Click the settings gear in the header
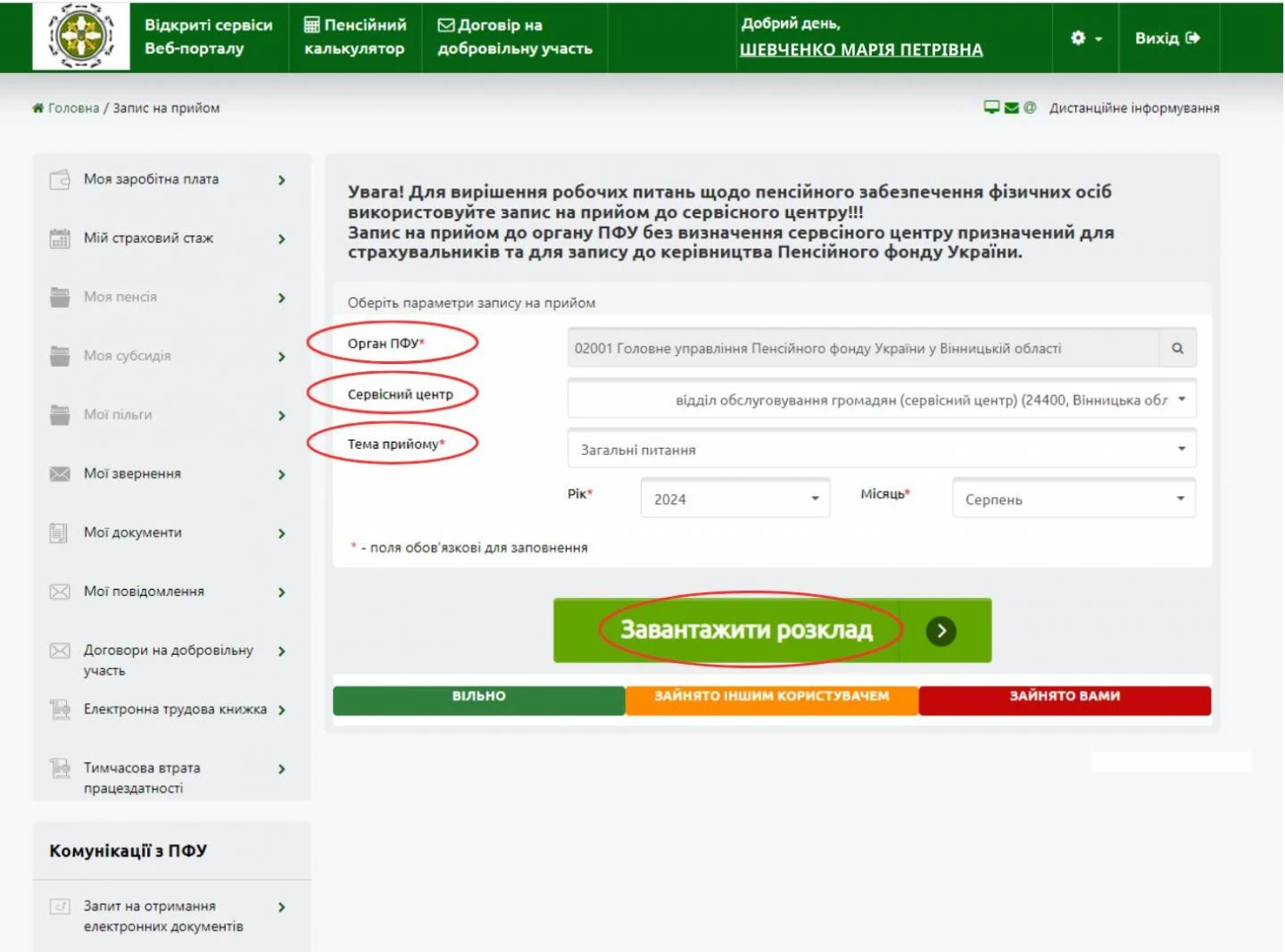The height and width of the screenshot is (952, 1285). tap(1078, 39)
